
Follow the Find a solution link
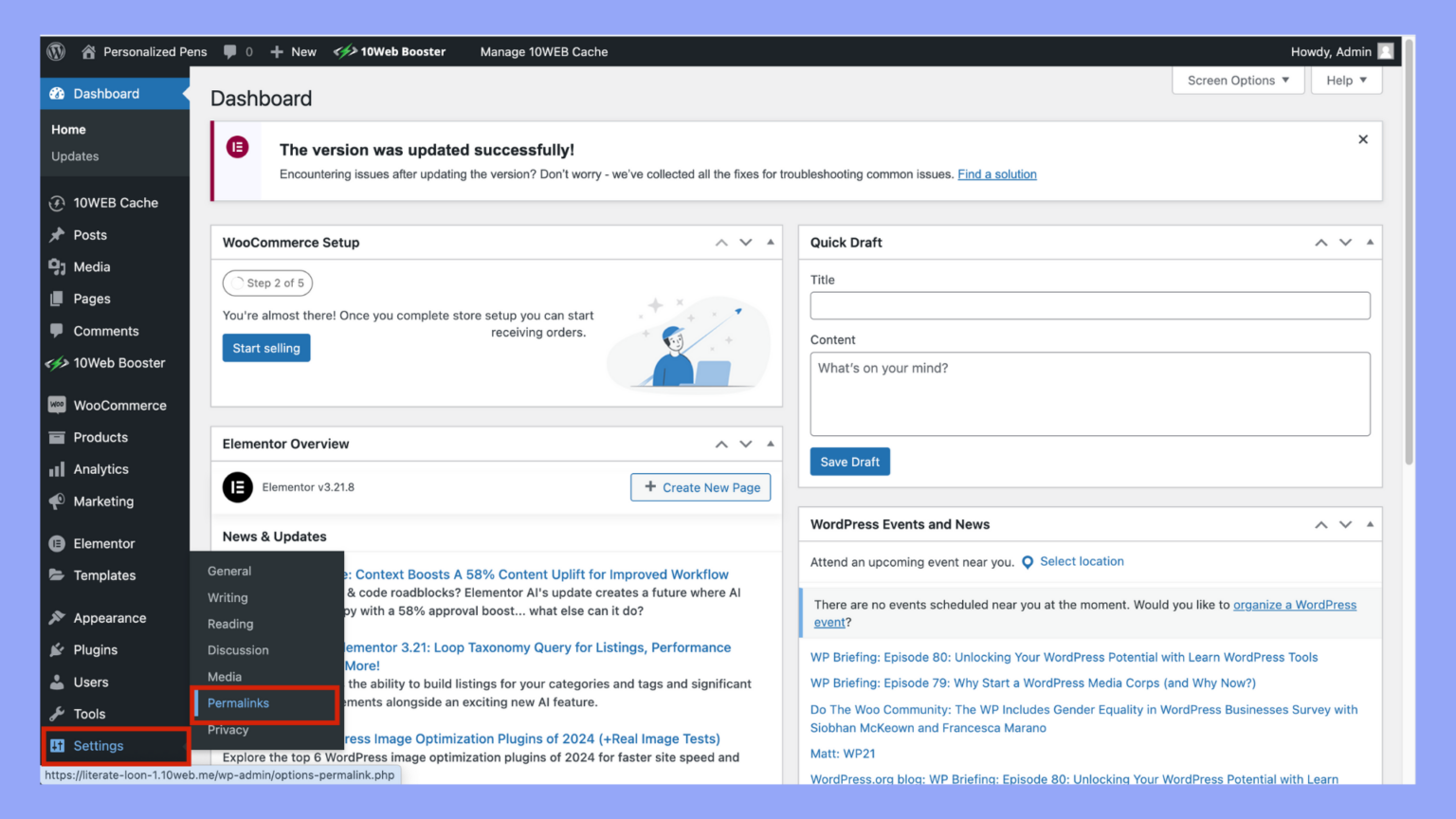pyautogui.click(x=996, y=174)
